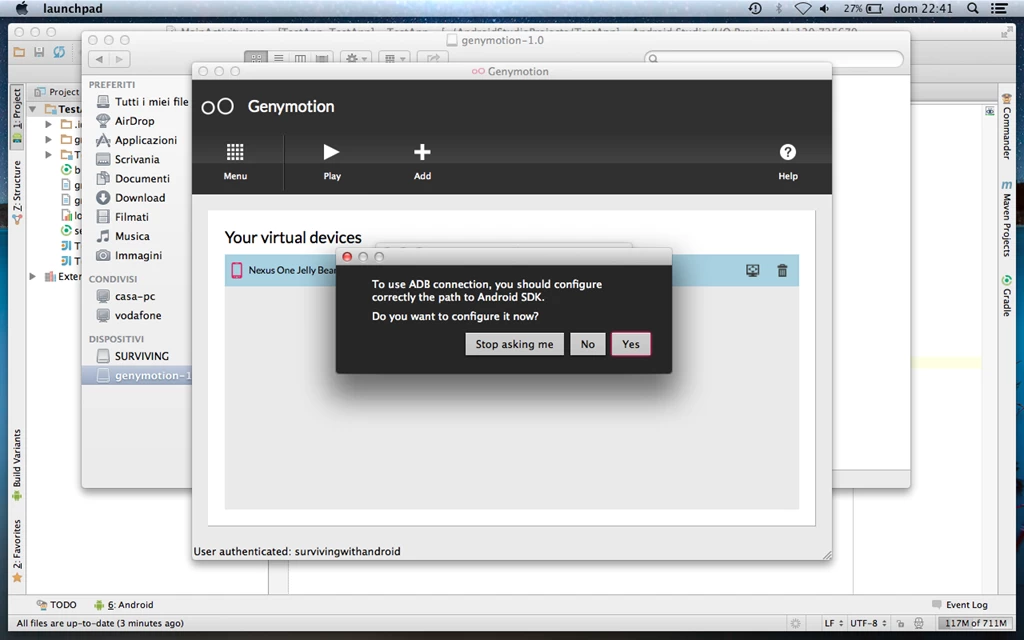Click the inspector Hector icon in status bar
The width and height of the screenshot is (1024, 640).
tap(918, 623)
